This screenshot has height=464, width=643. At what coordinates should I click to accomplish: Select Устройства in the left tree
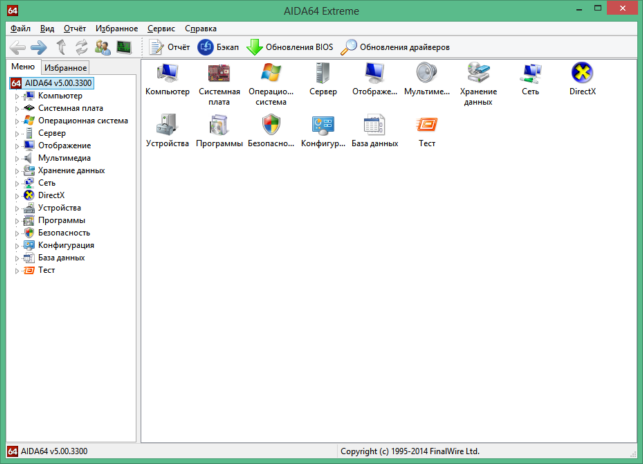pyautogui.click(x=59, y=208)
